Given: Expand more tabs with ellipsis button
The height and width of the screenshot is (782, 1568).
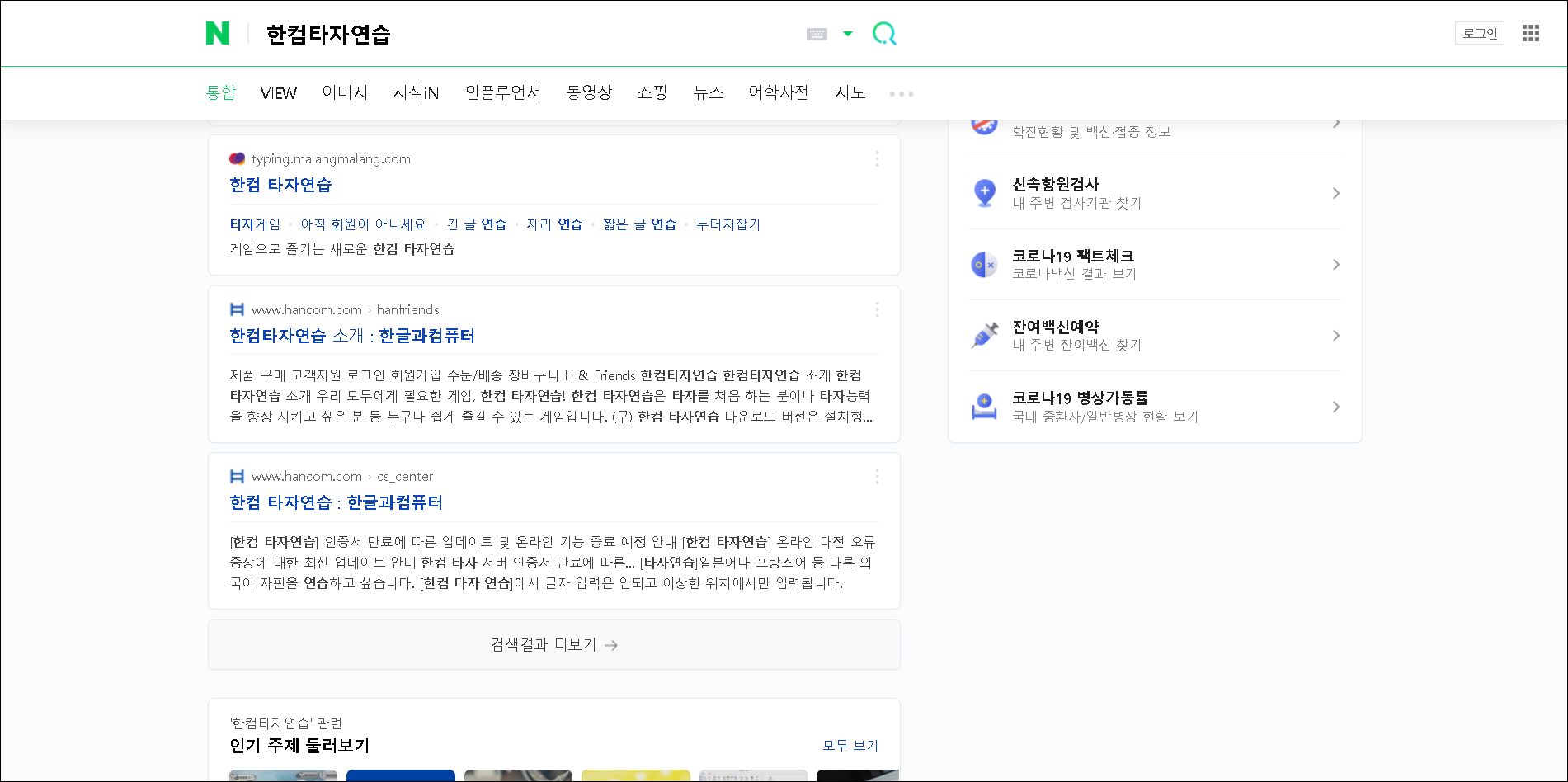Looking at the screenshot, I should (x=902, y=94).
